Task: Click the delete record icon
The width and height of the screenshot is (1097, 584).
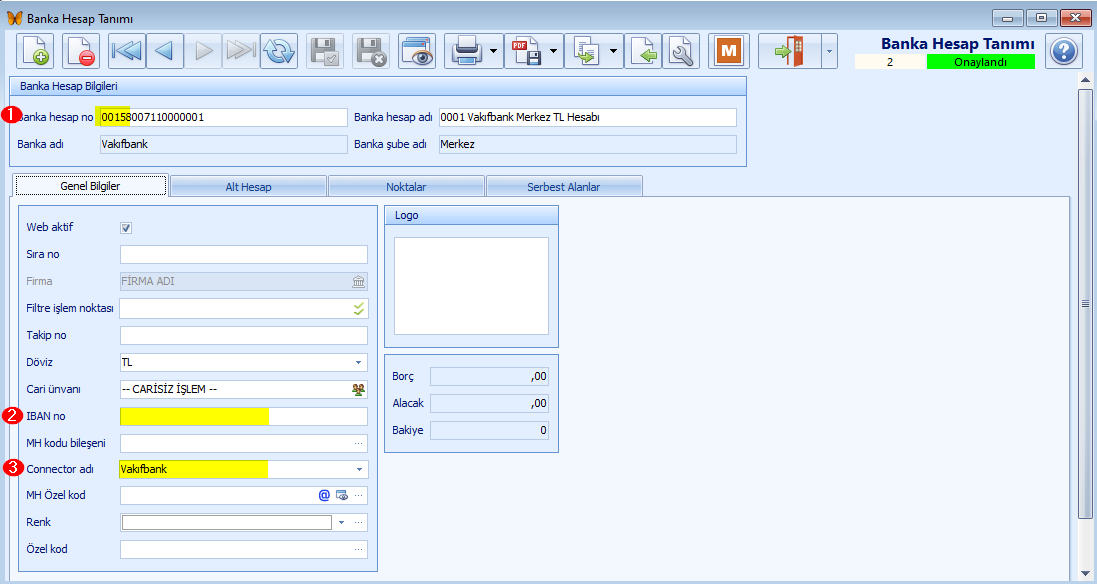Action: 81,51
